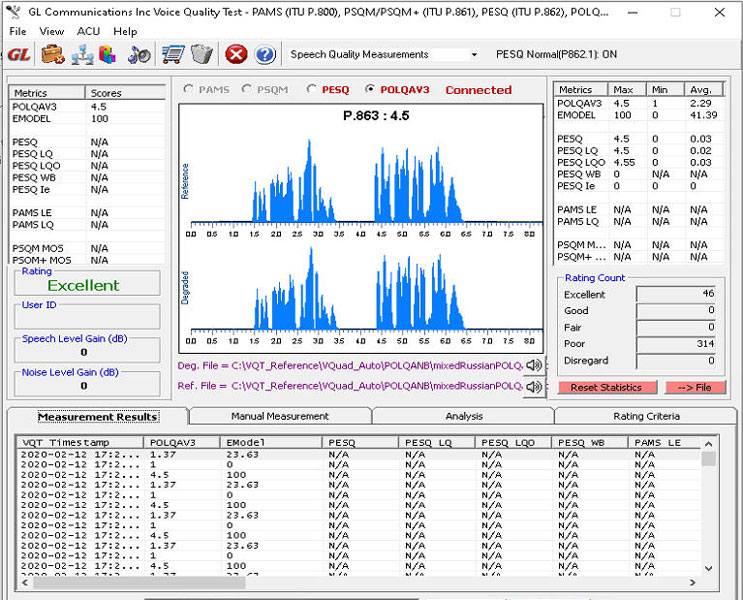Click the VQT Timestamp column header

pos(80,442)
